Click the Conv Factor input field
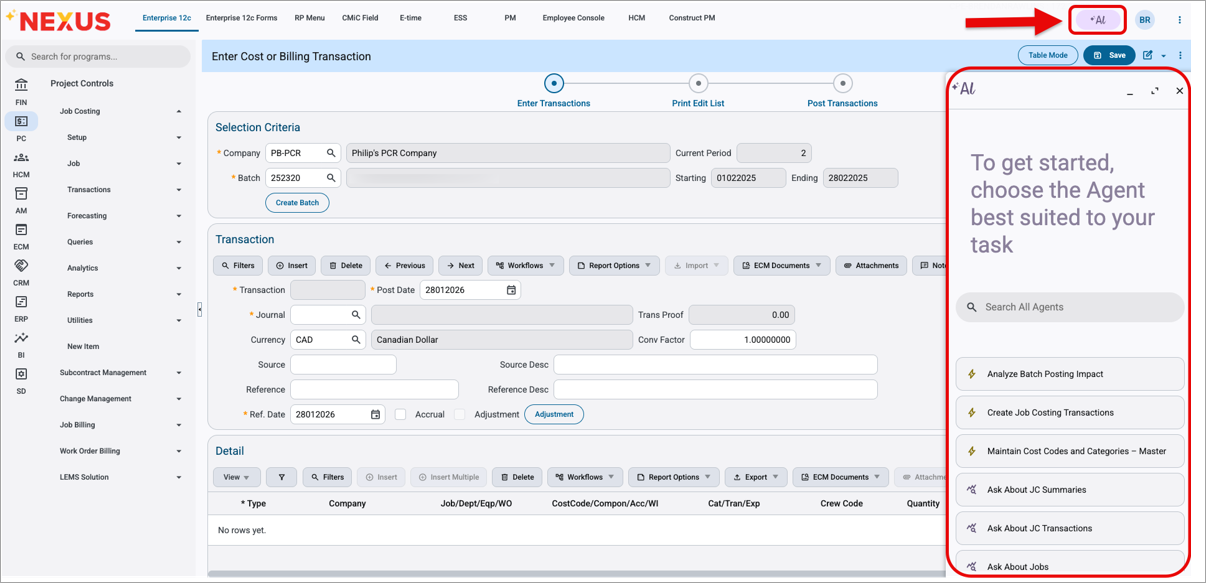 [x=743, y=340]
